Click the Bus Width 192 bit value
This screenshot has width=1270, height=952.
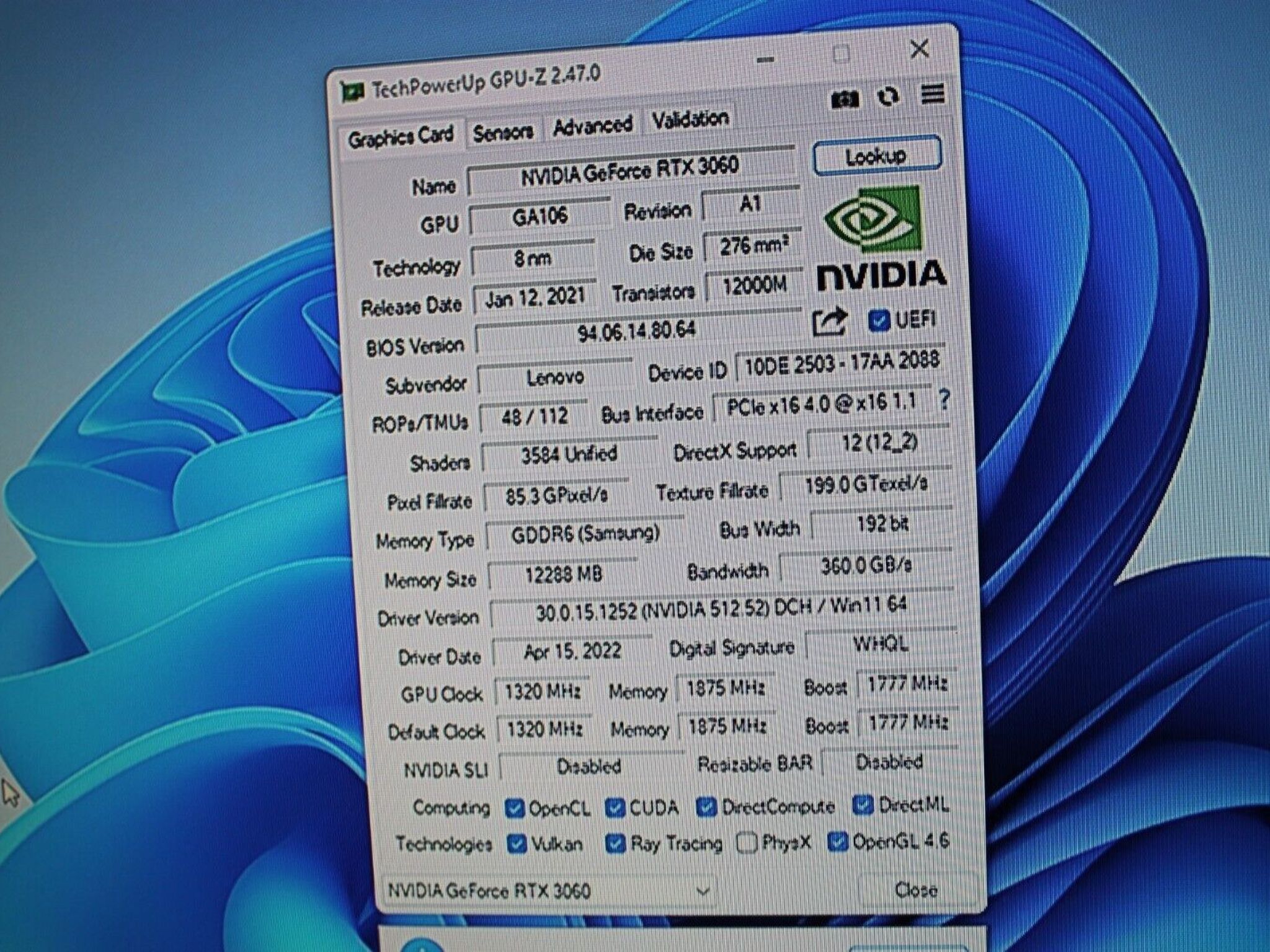click(882, 525)
